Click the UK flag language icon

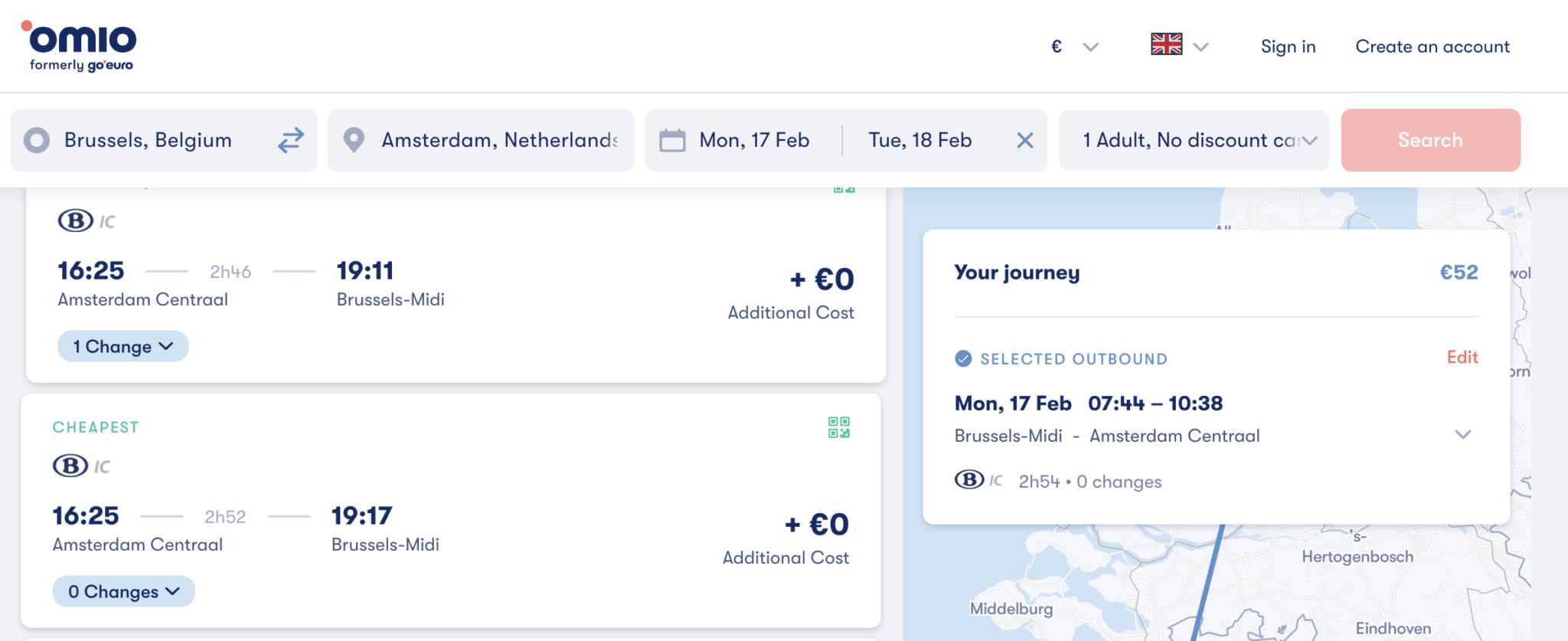tap(1166, 45)
